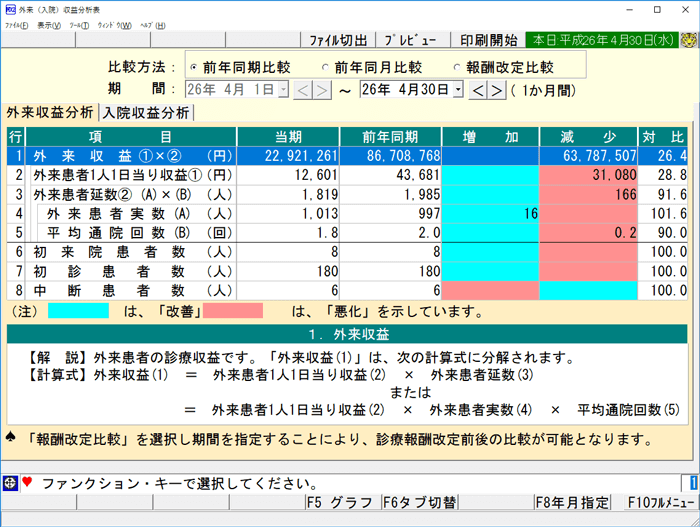Open the ファイル(F) menu

pos(16,25)
